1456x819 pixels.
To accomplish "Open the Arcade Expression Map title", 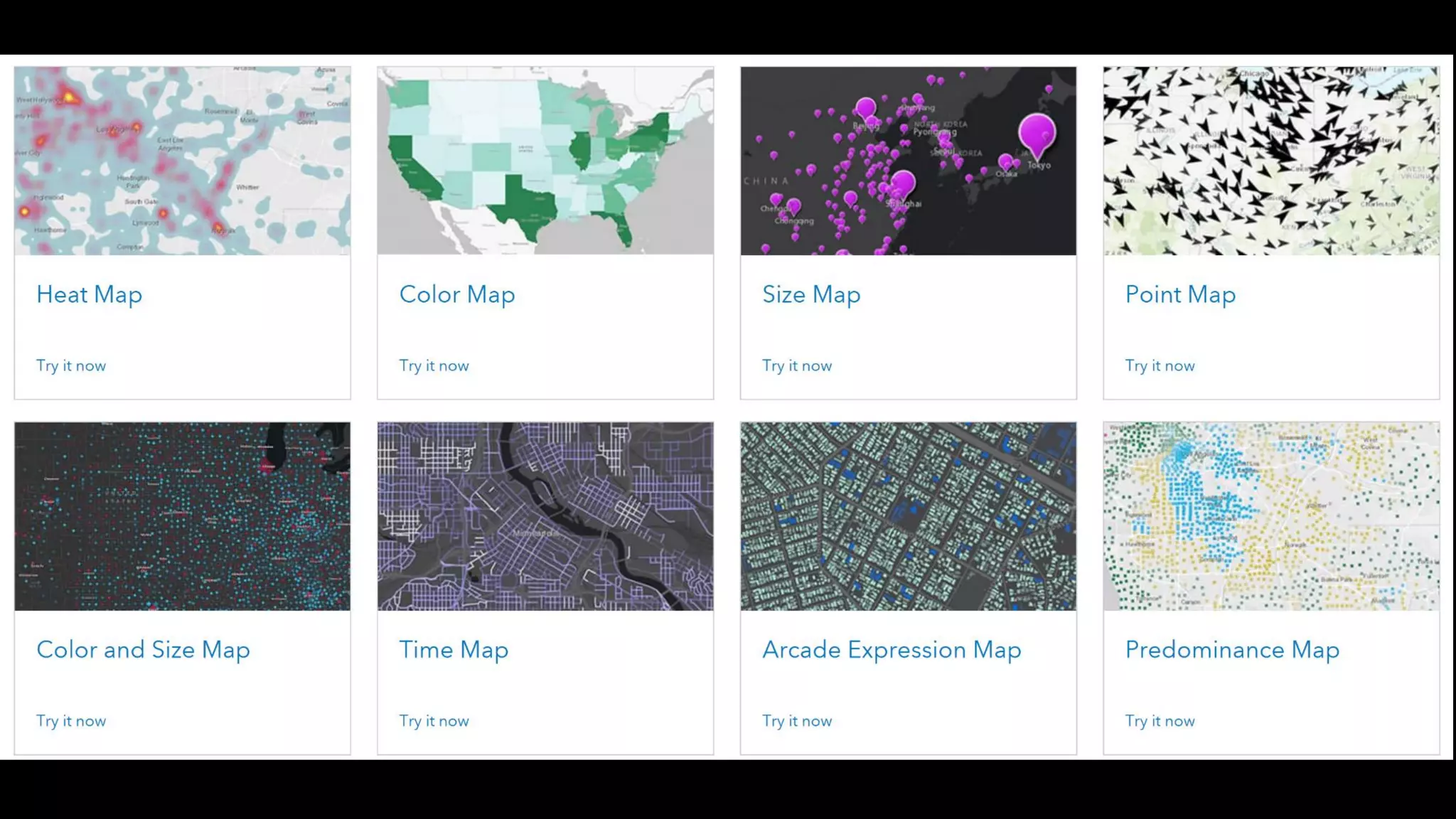I will pyautogui.click(x=892, y=650).
